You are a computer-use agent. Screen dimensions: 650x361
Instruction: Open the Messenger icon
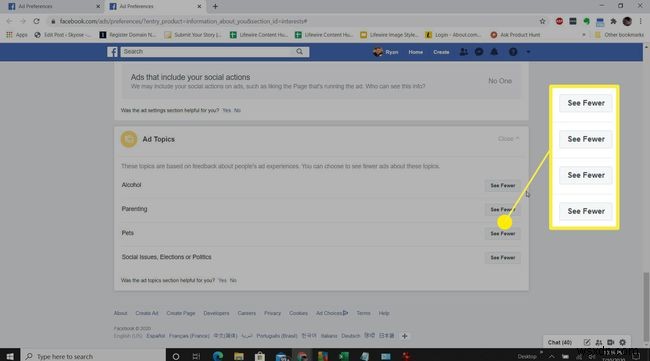tap(479, 52)
